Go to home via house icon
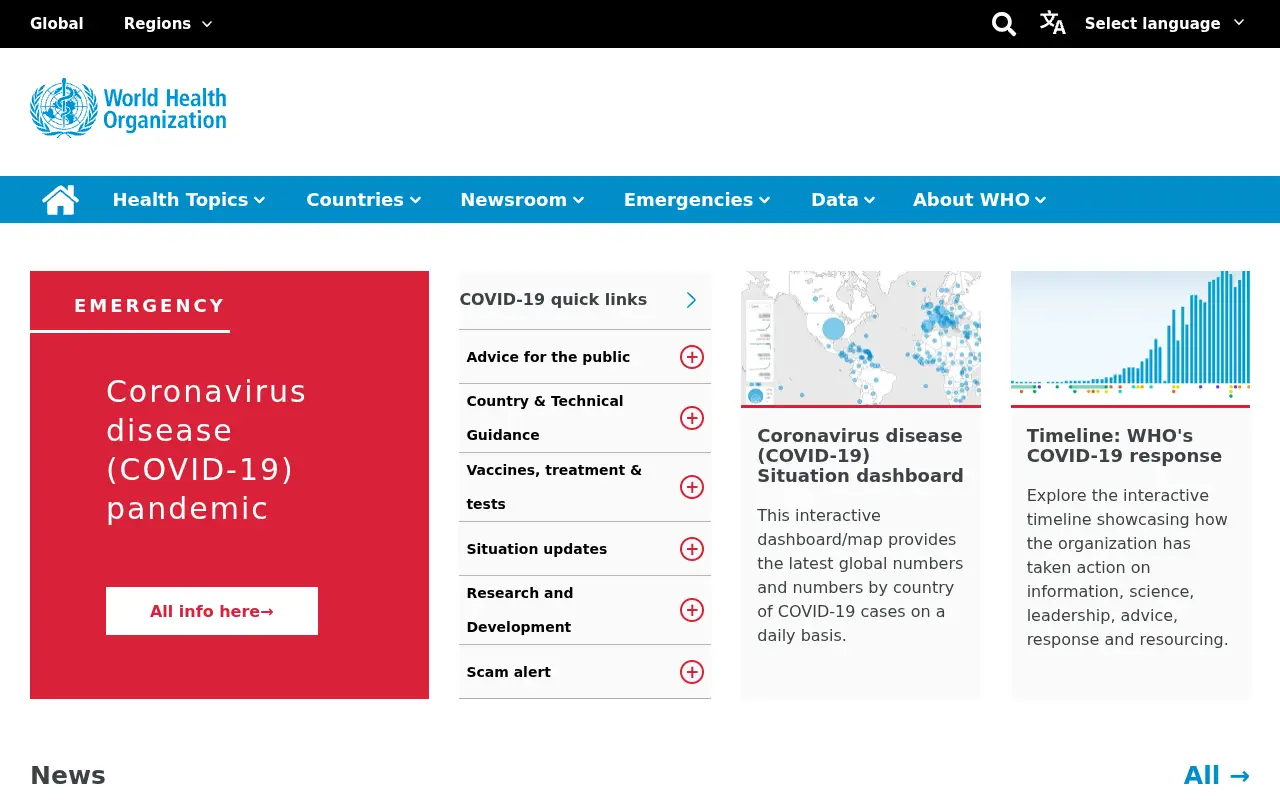The height and width of the screenshot is (800, 1280). tap(60, 200)
